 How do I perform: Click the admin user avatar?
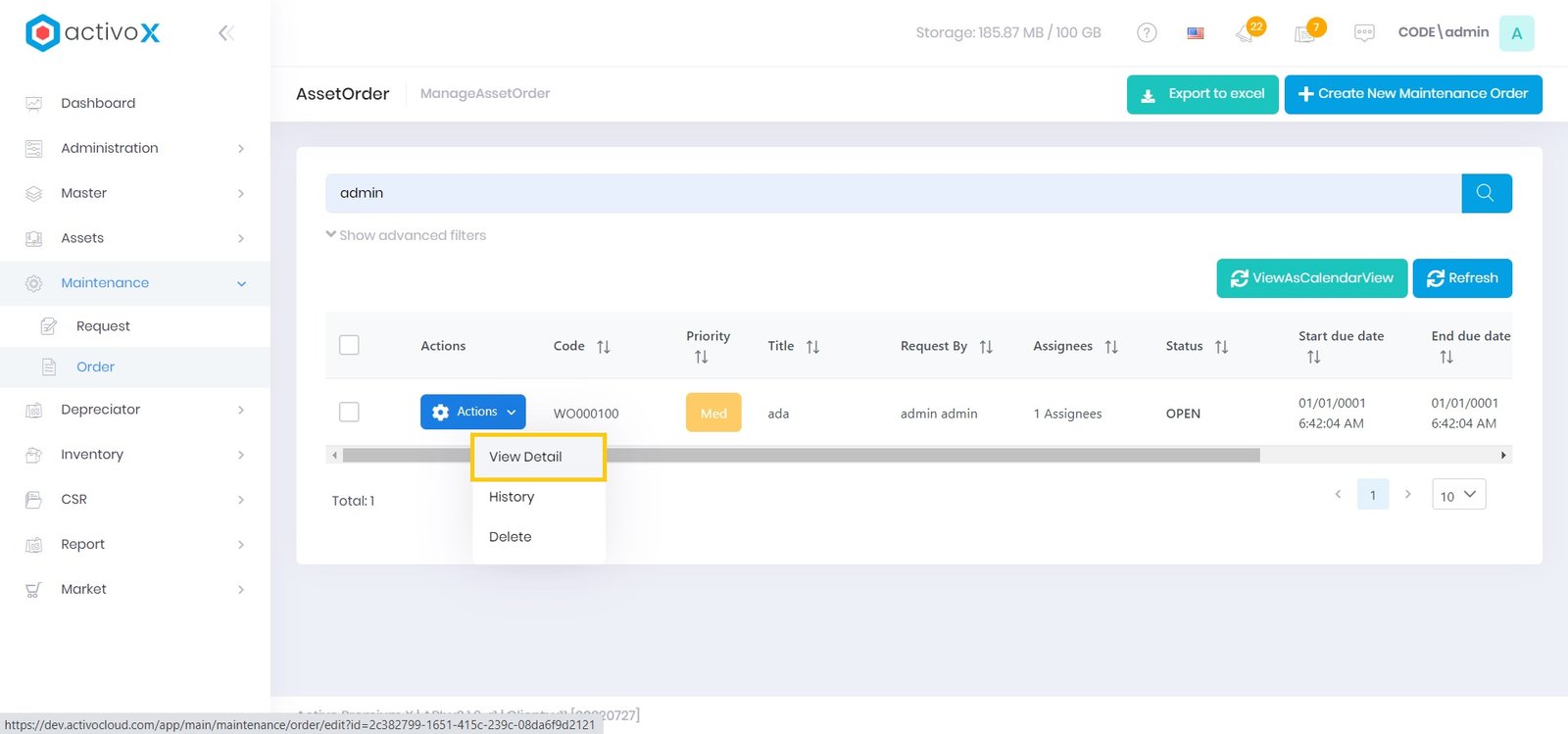point(1516,33)
